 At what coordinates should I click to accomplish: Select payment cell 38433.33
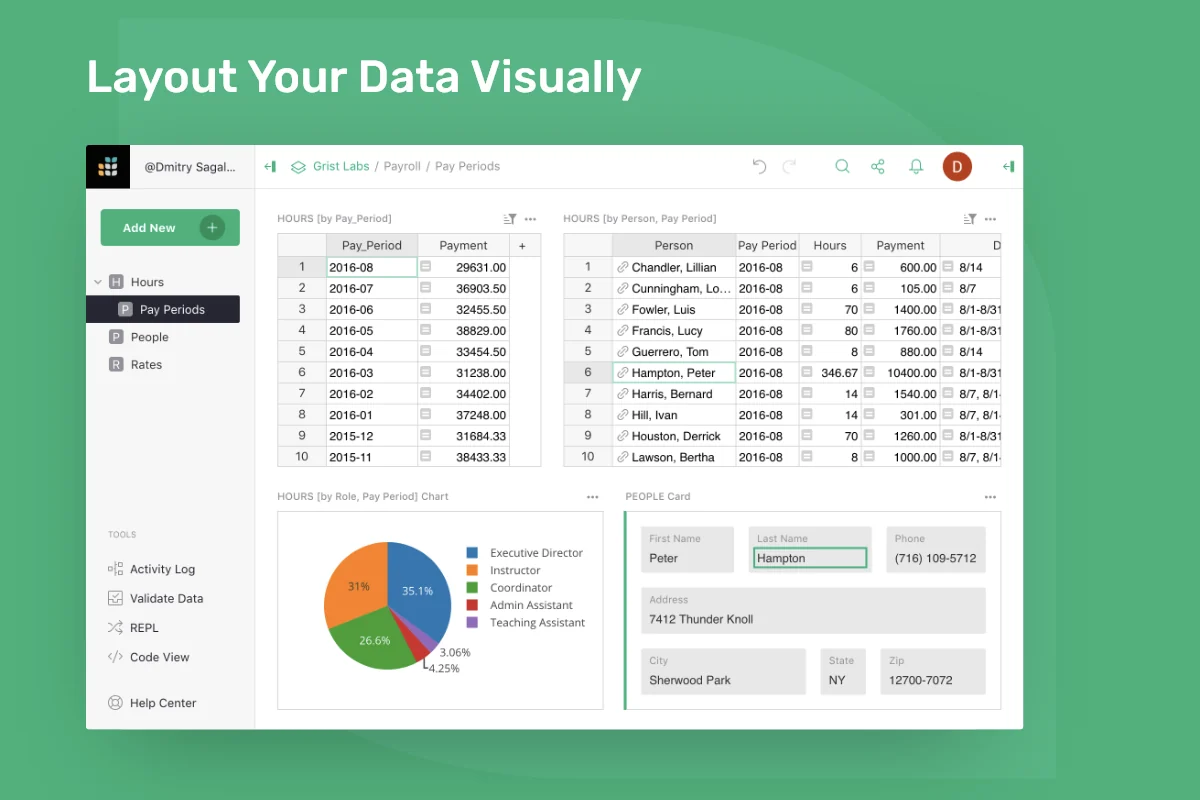[x=464, y=456]
